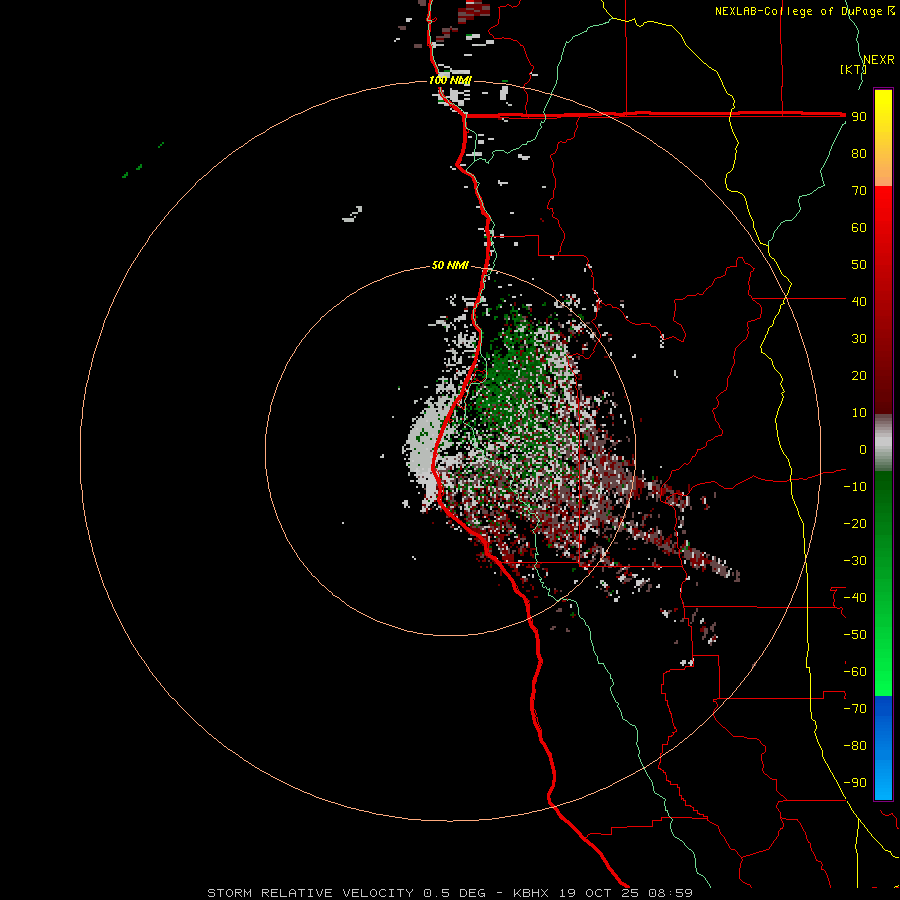This screenshot has width=900, height=900.
Task: Select the -90 value on velocity scale
Action: coord(855,783)
